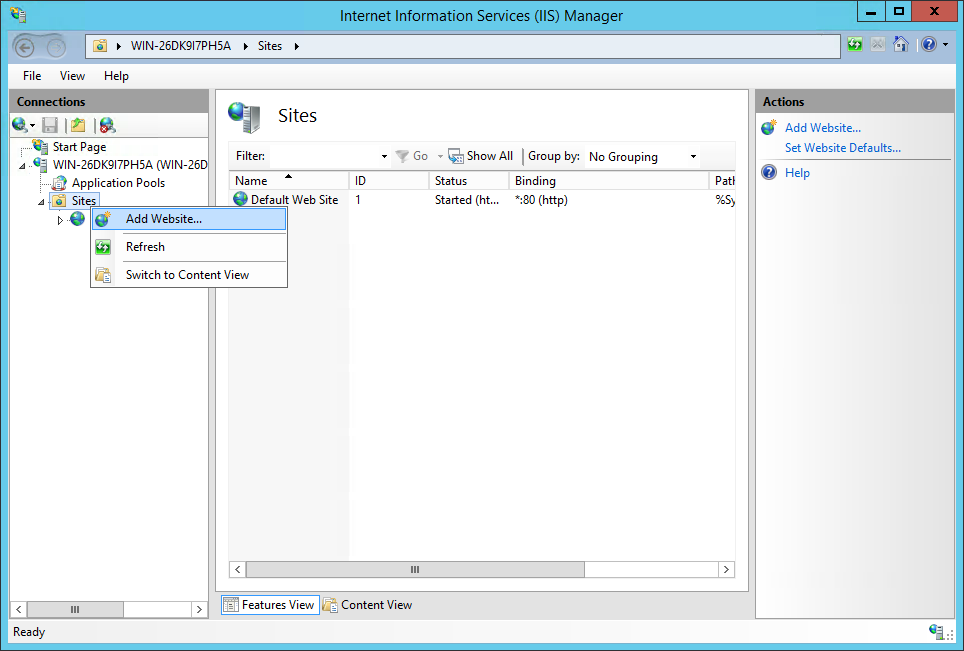Image resolution: width=964 pixels, height=651 pixels.
Task: Select Start Page in the Connections tree
Action: (x=79, y=147)
